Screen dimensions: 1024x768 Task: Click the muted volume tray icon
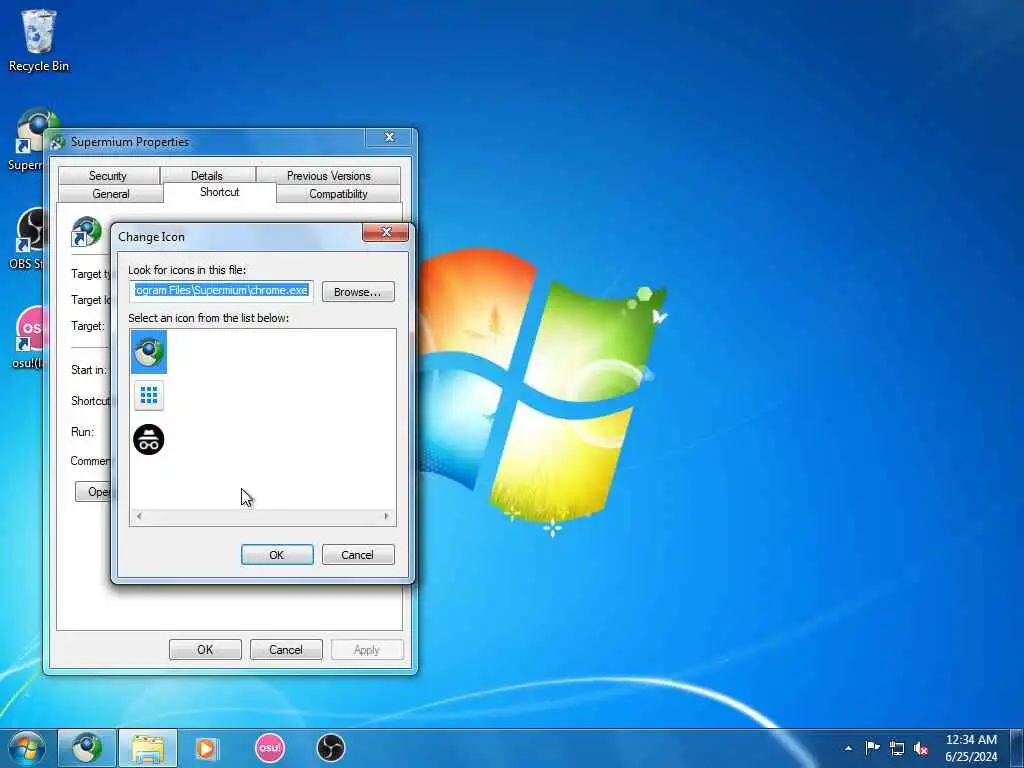(x=921, y=748)
